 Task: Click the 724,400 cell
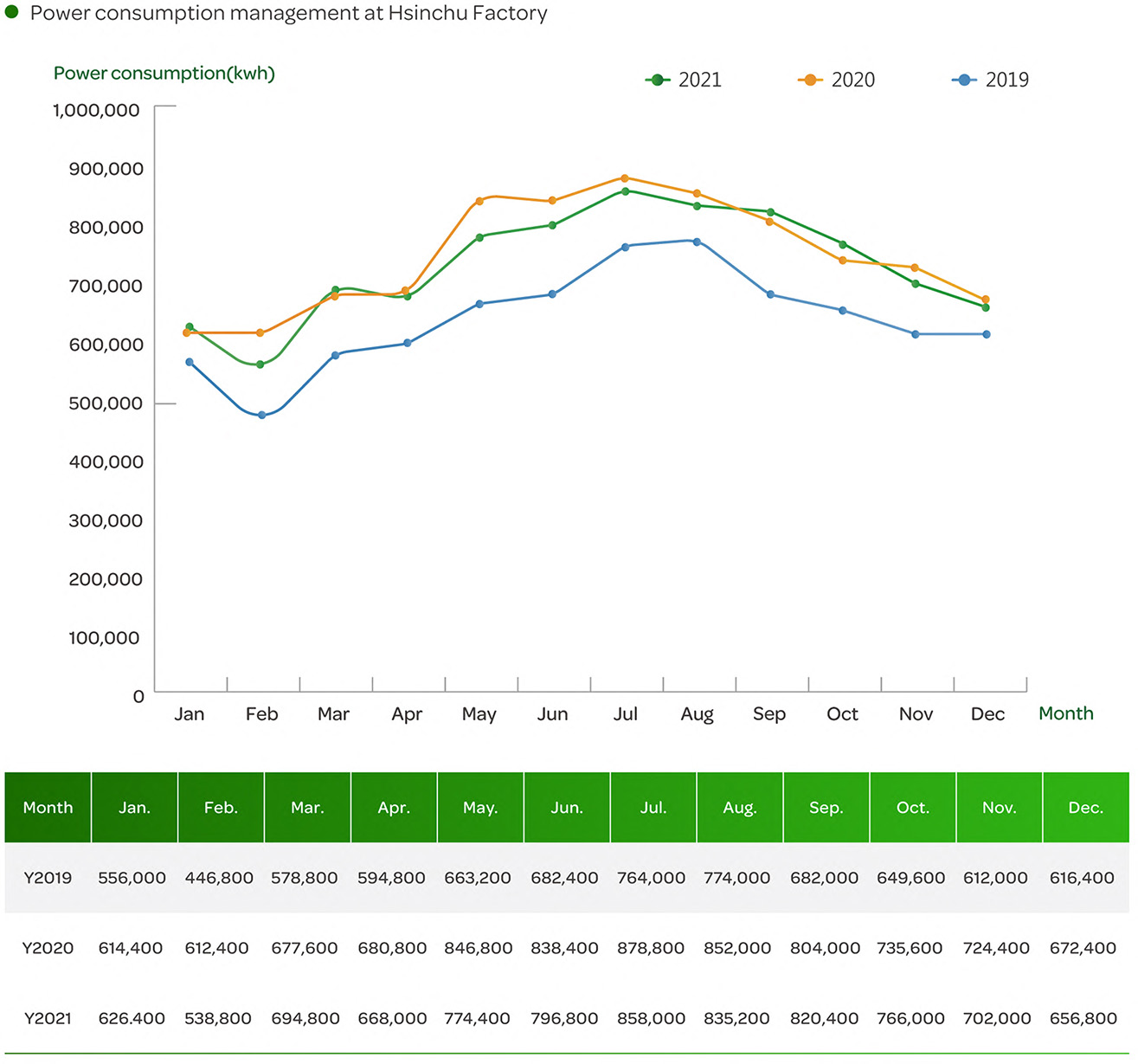(996, 948)
